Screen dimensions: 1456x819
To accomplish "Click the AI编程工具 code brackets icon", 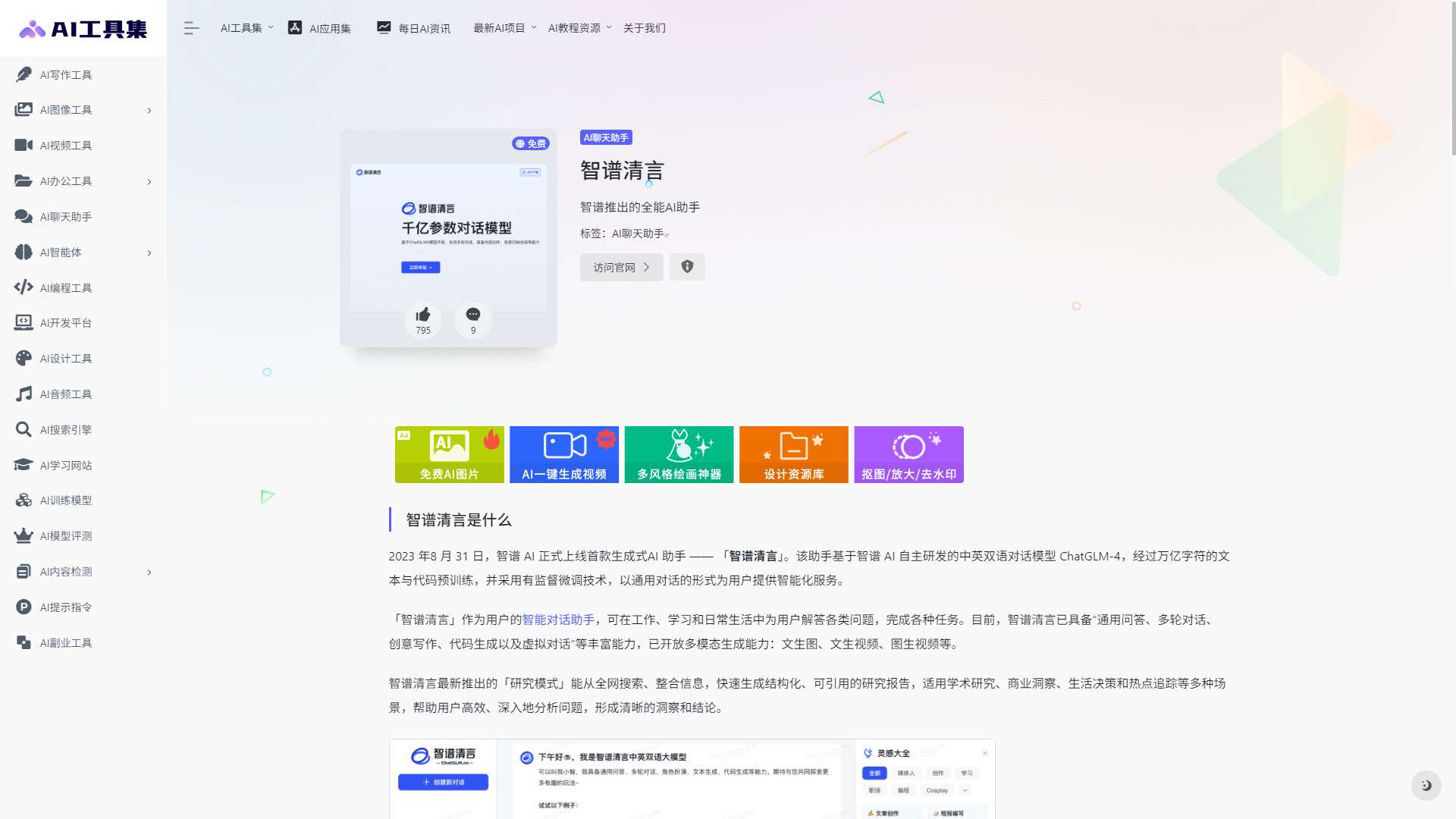I will click(x=24, y=287).
